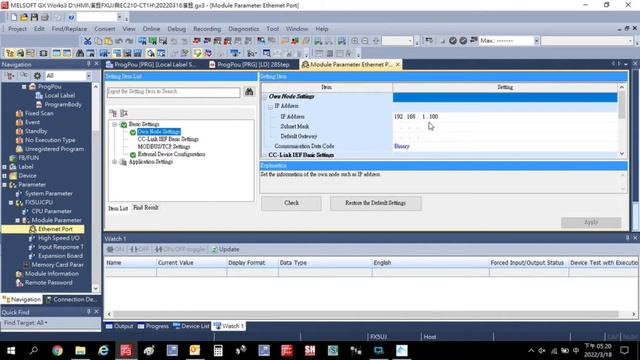This screenshot has height=360, width=640.
Task: Click the Watch ON icon button
Action: coord(115,249)
